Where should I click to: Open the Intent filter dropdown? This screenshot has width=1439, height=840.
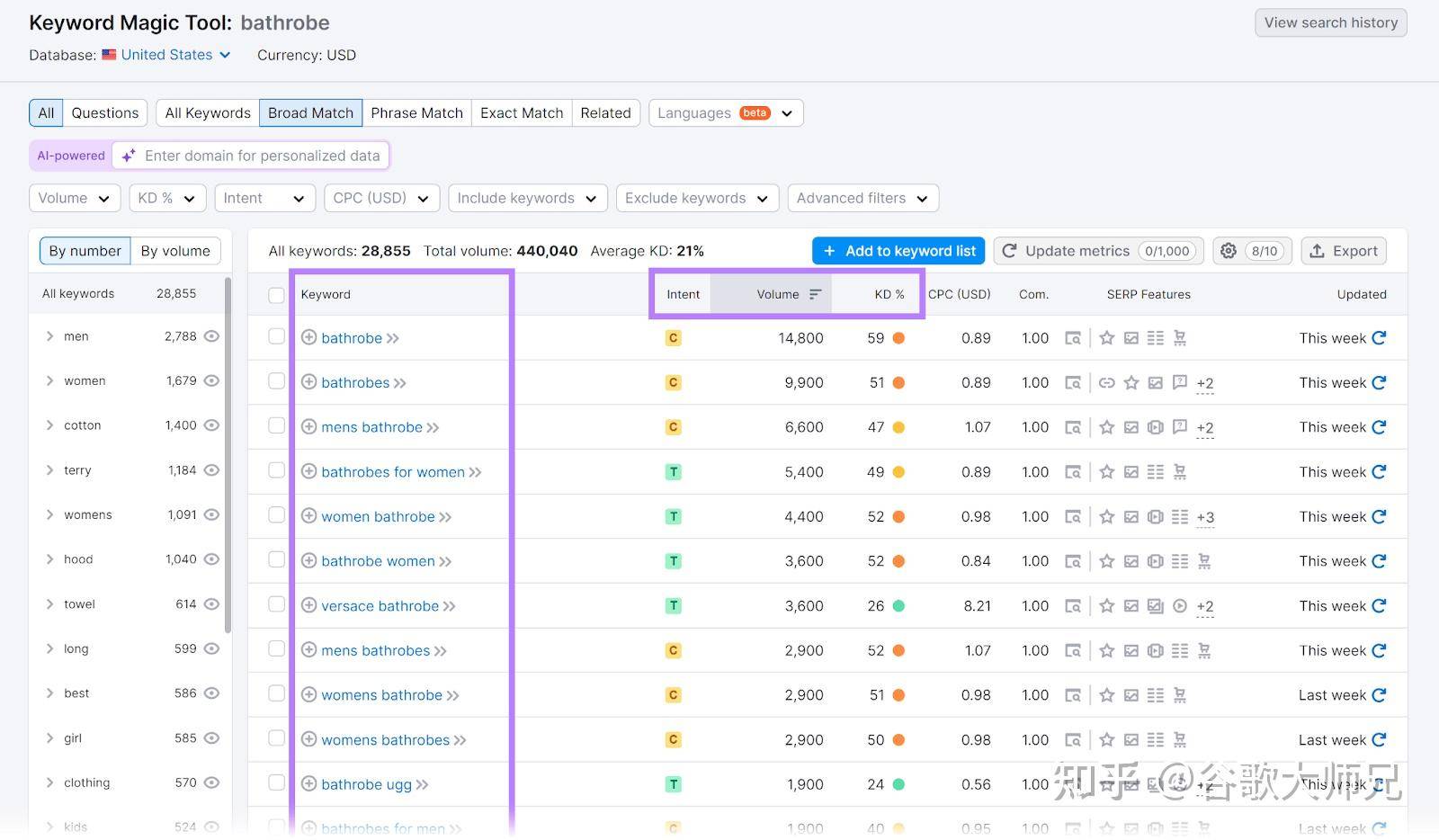(265, 198)
